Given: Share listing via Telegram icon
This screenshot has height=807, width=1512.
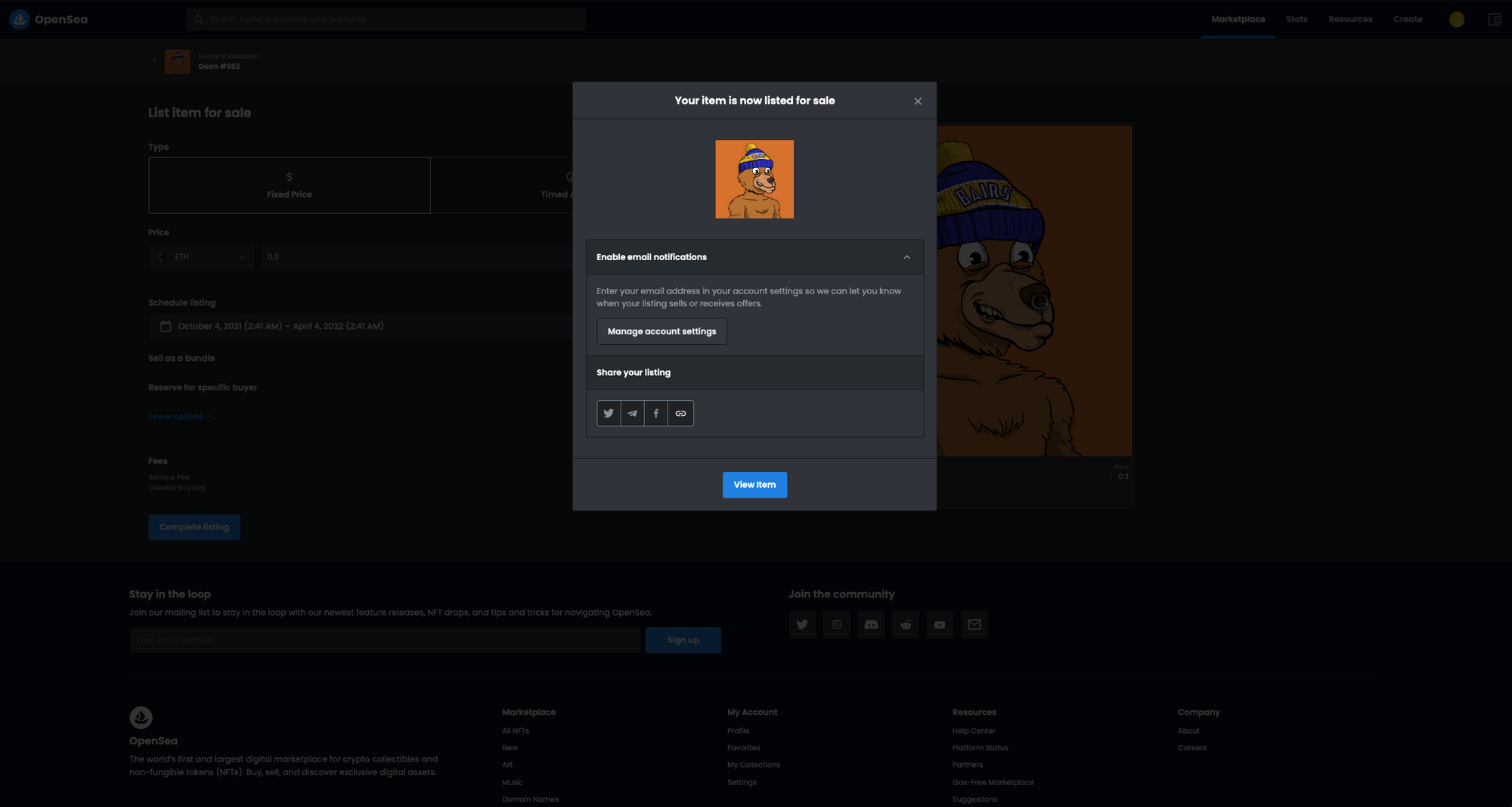Looking at the screenshot, I should pos(632,414).
